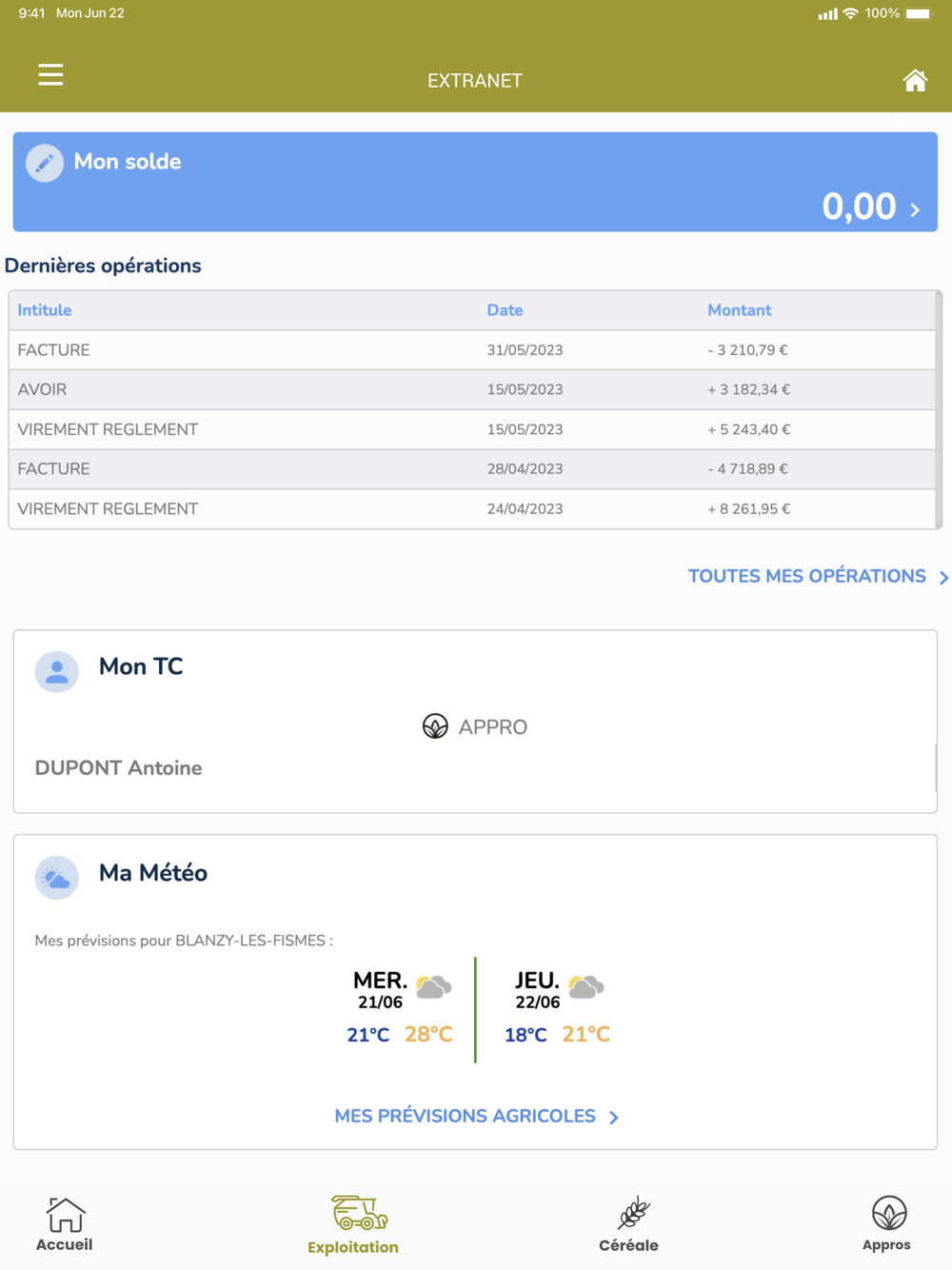Viewport: 952px width, 1270px height.
Task: Click amount - 3 210,79 €
Action: pyautogui.click(x=747, y=350)
